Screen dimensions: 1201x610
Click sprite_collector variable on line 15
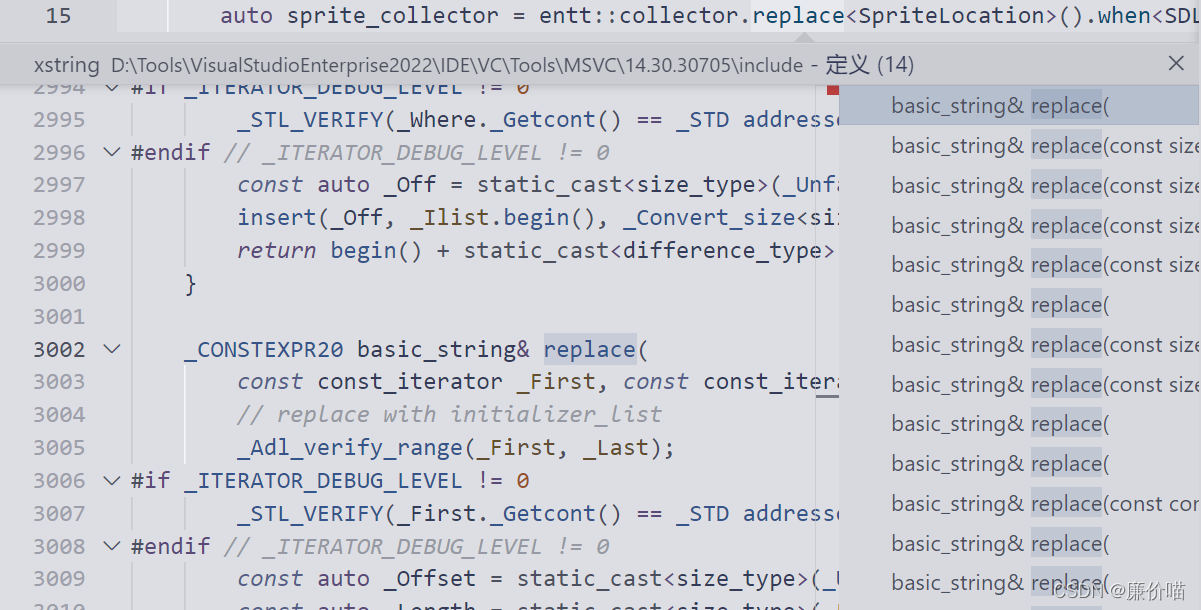[393, 15]
